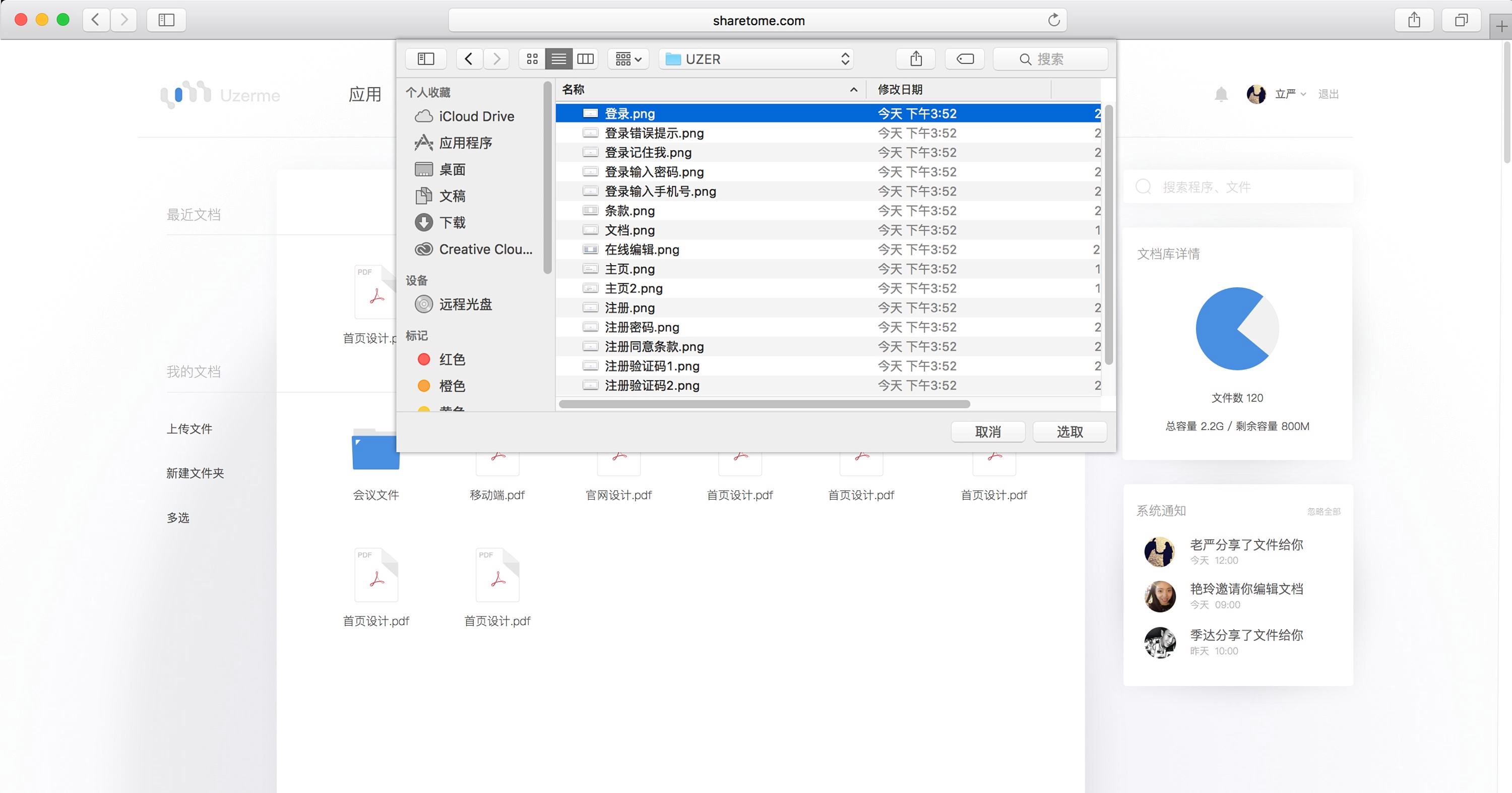Viewport: 1512px width, 793px height.
Task: Open Downloads folder in sidebar
Action: click(x=452, y=222)
